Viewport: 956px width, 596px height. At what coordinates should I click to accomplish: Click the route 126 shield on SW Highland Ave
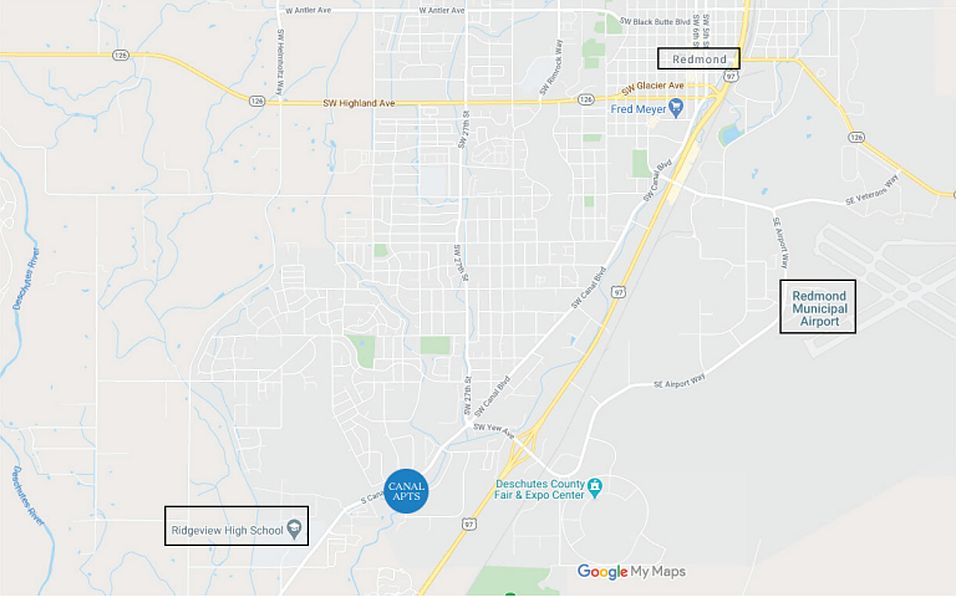257,101
